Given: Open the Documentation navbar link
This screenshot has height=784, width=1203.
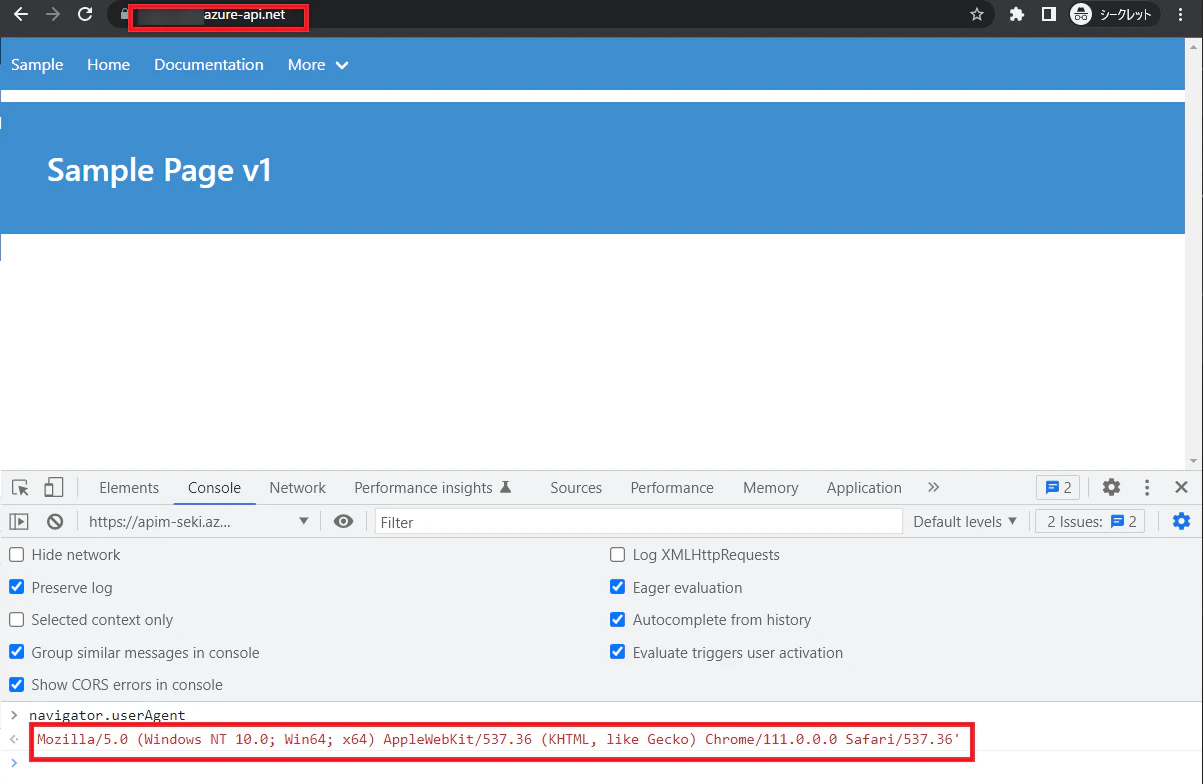Looking at the screenshot, I should click(x=209, y=64).
